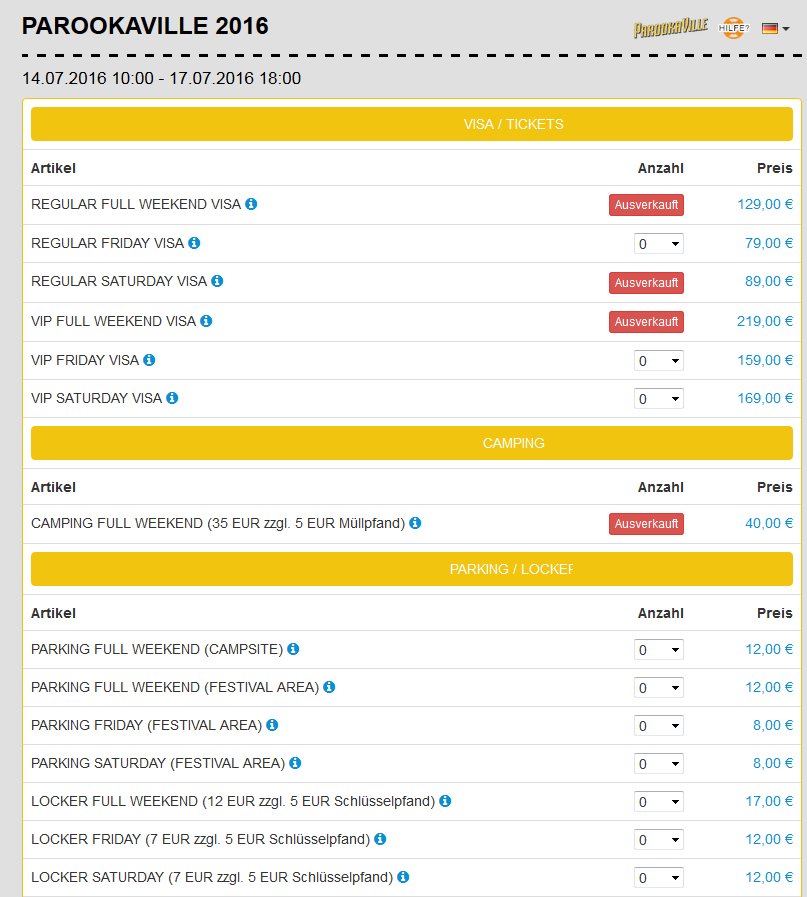Click the 219,00 € price
This screenshot has width=807, height=897.
pos(765,321)
